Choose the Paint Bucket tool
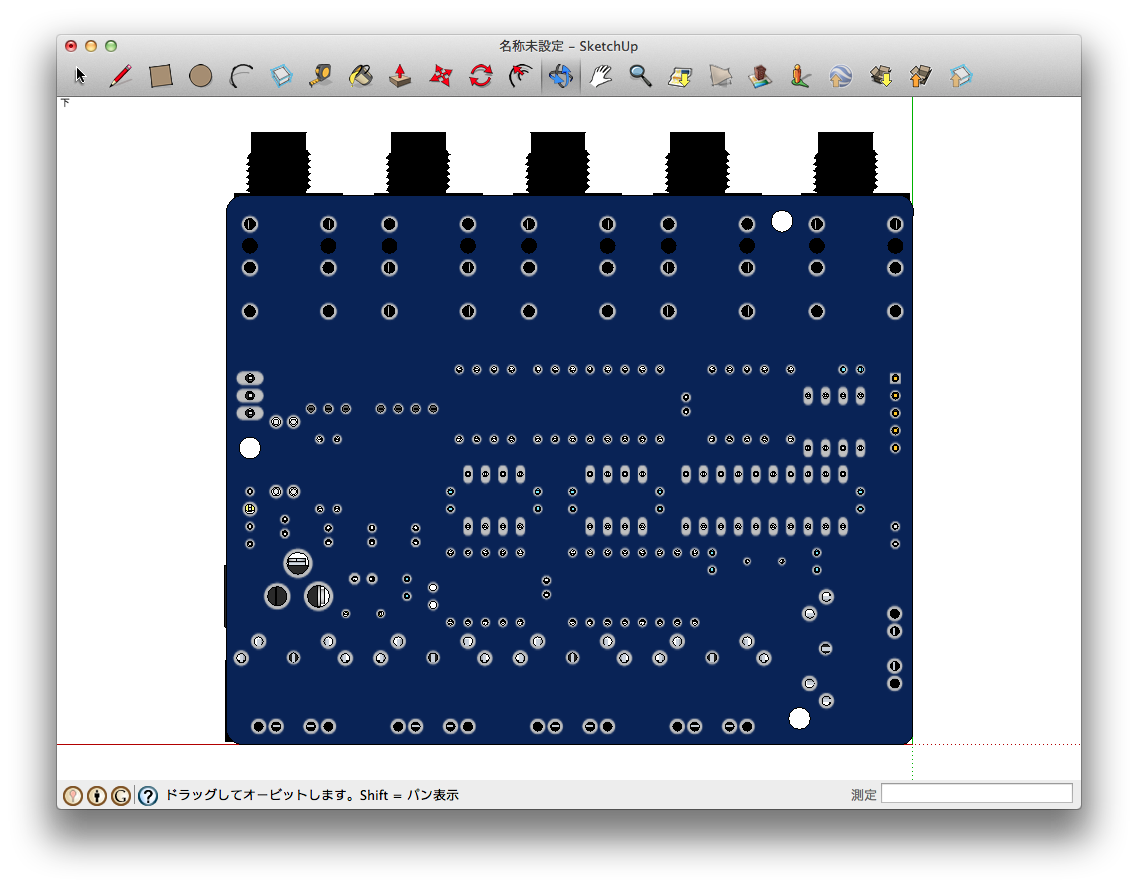 click(x=361, y=76)
